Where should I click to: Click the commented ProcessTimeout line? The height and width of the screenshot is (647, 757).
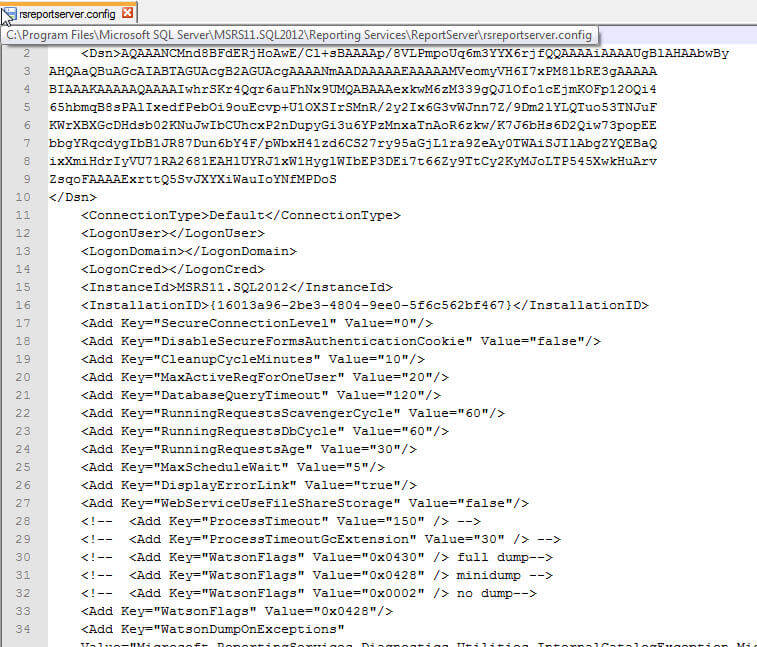pyautogui.click(x=280, y=521)
